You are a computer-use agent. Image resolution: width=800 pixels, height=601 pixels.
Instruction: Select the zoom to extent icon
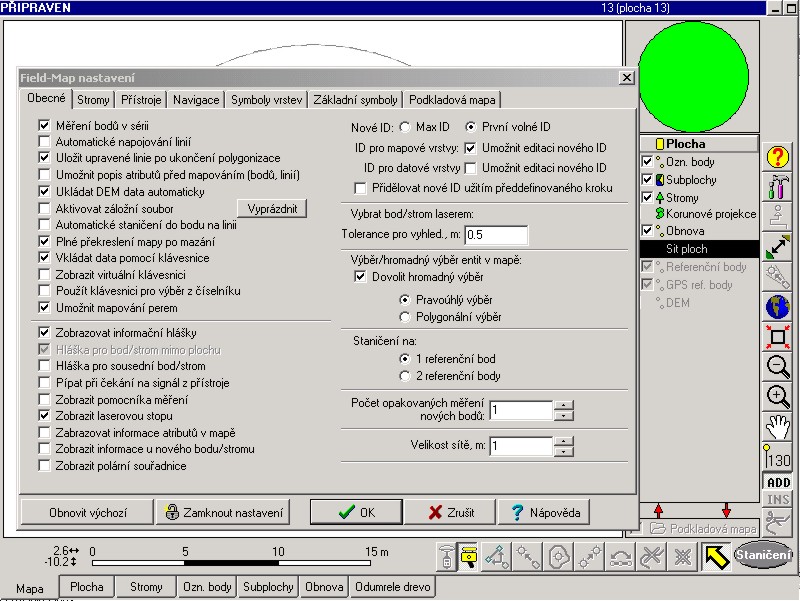point(779,337)
